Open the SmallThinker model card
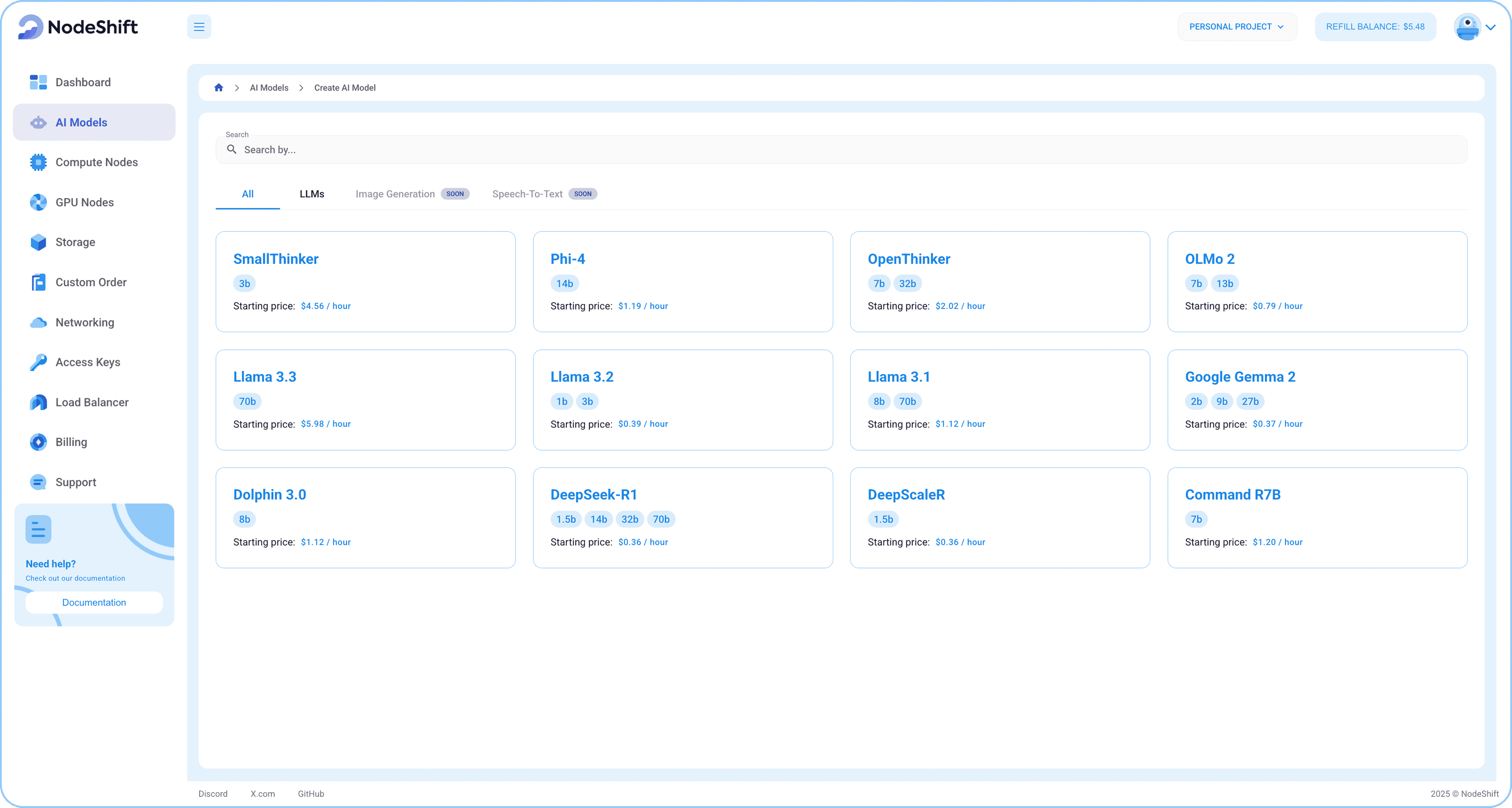 coord(365,282)
